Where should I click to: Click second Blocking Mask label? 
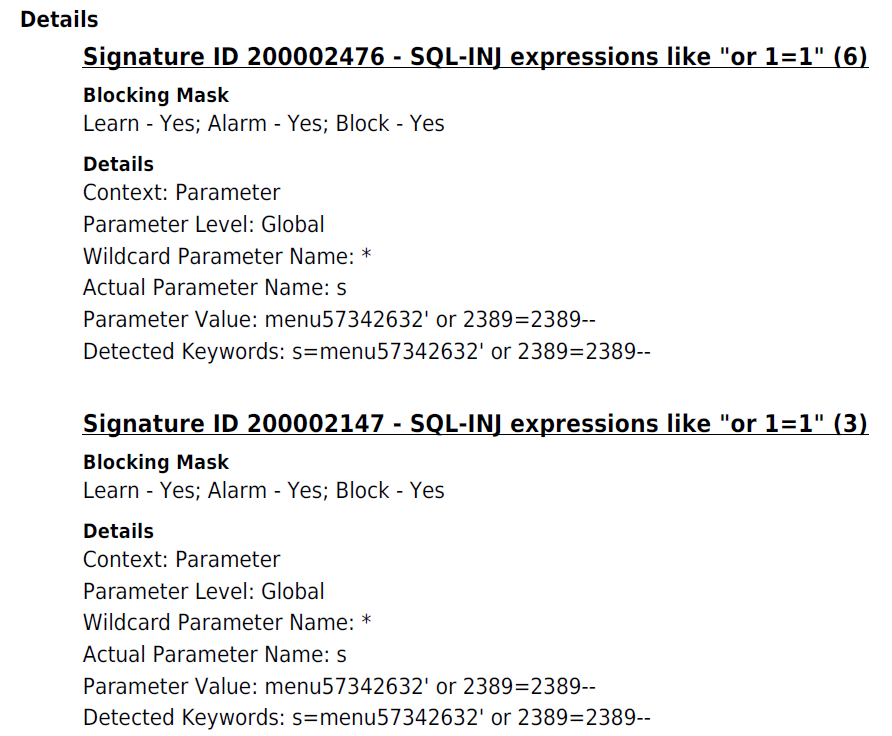pyautogui.click(x=156, y=462)
